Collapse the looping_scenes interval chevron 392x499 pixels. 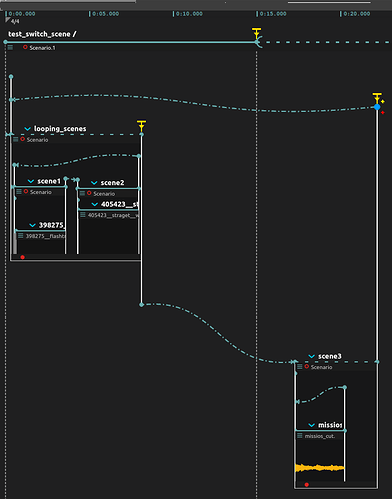(x=28, y=129)
